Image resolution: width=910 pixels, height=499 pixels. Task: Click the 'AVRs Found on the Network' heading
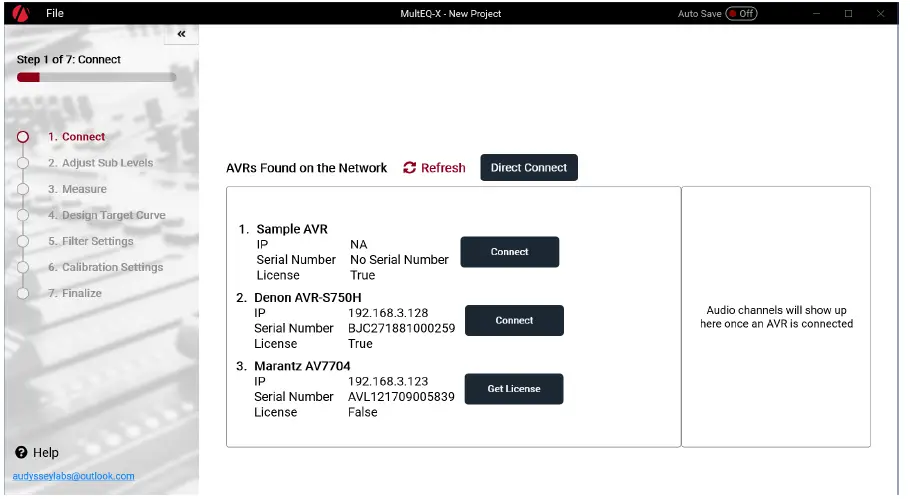click(x=306, y=168)
